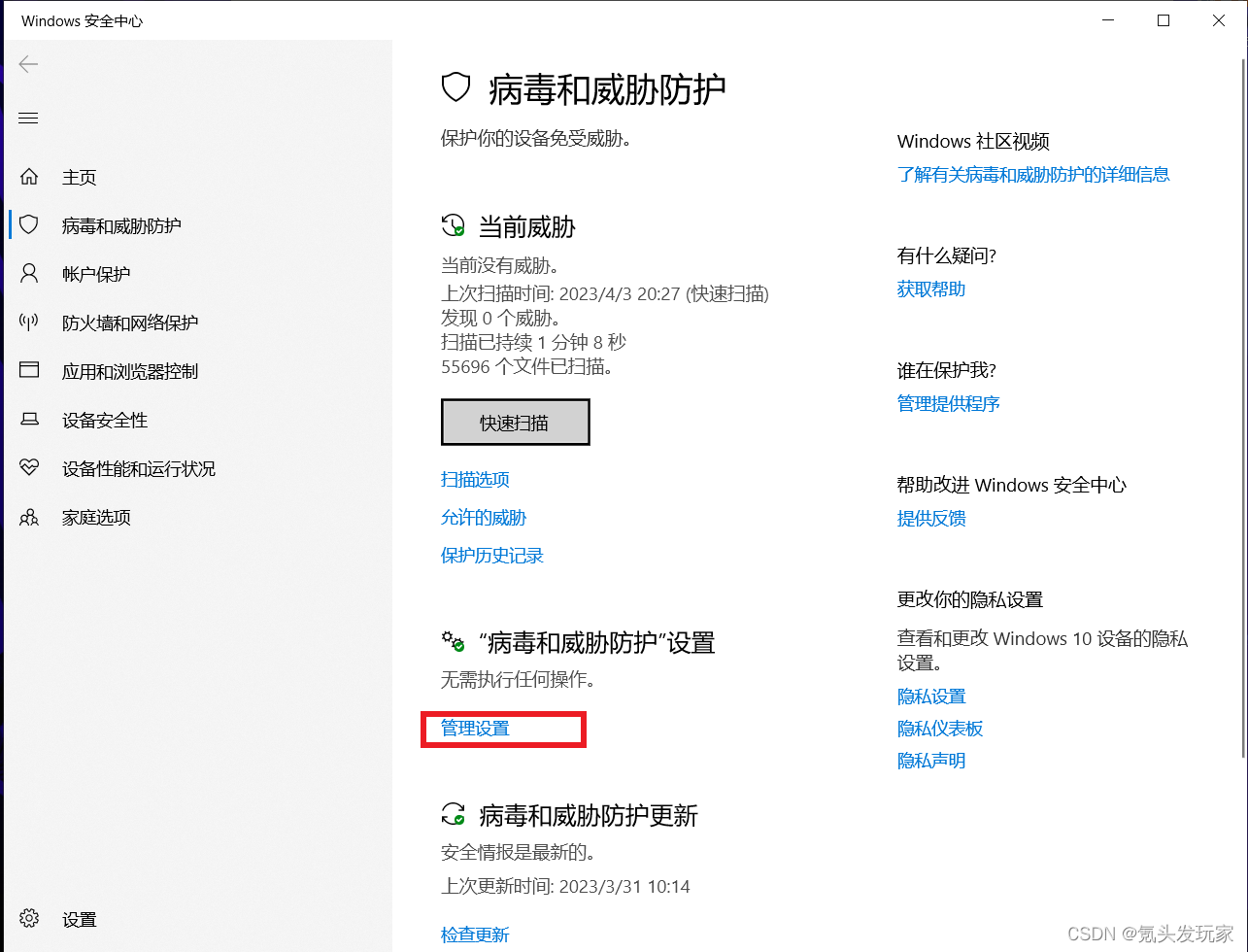Viewport: 1248px width, 952px height.
Task: Open 了解有关病毒和威胁防护的详细信息 link
Action: (x=1033, y=175)
